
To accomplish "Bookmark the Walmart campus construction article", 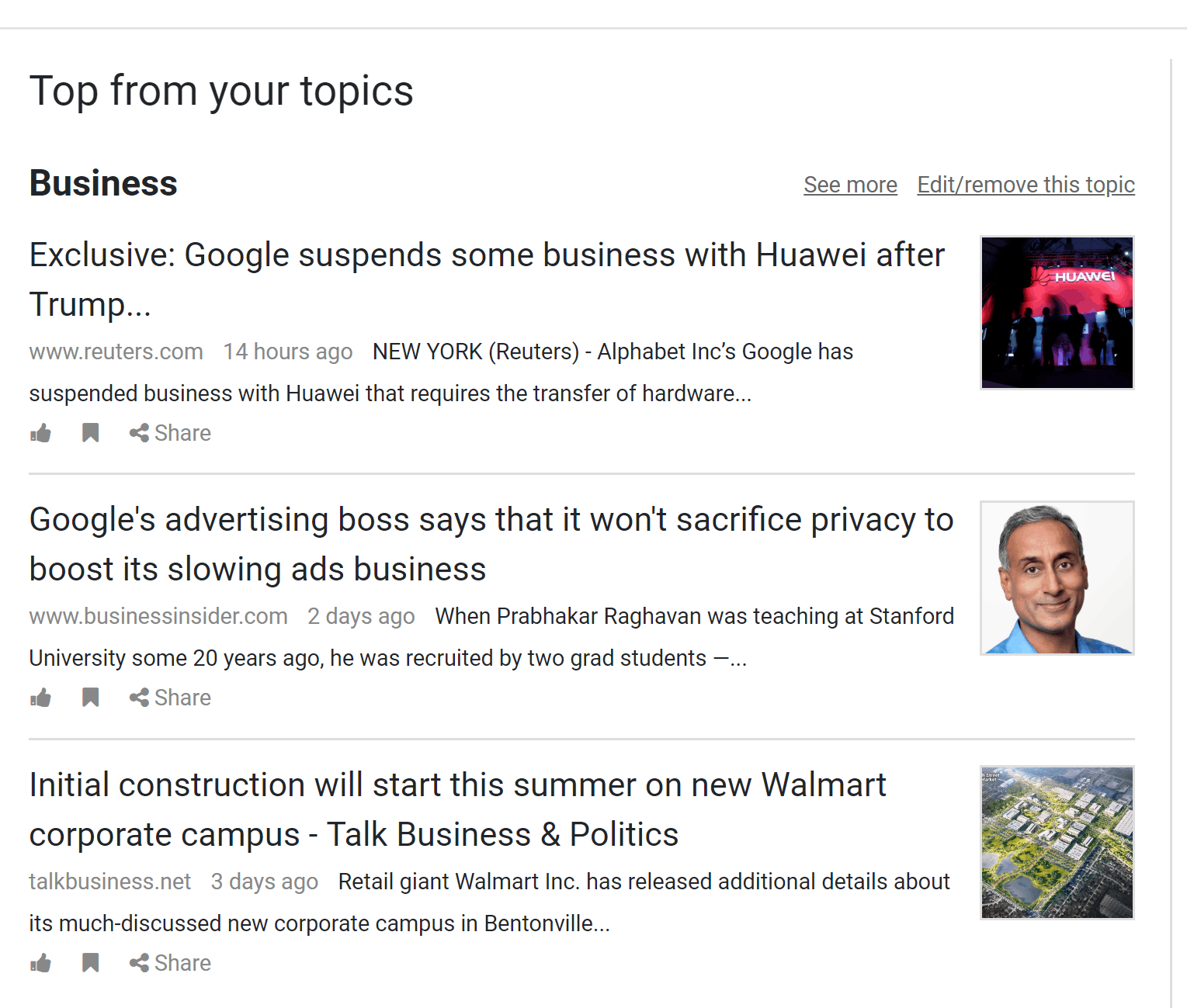I will click(91, 963).
